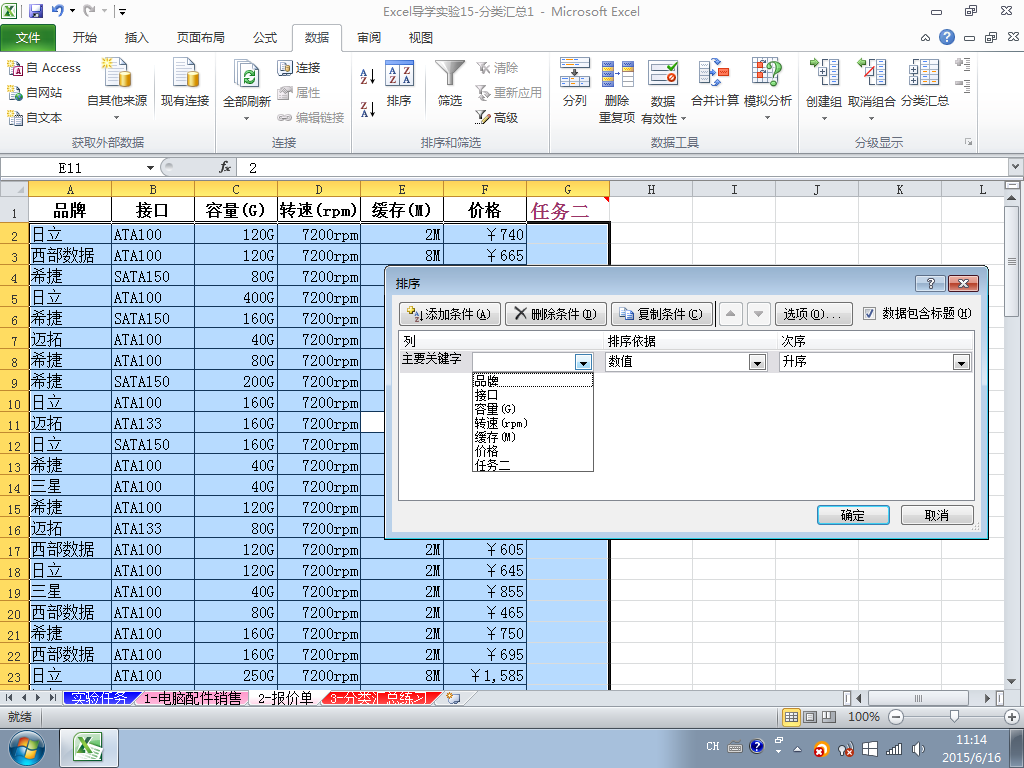The width and height of the screenshot is (1024, 768).
Task: Import data from web (自网站)
Action: pos(35,93)
